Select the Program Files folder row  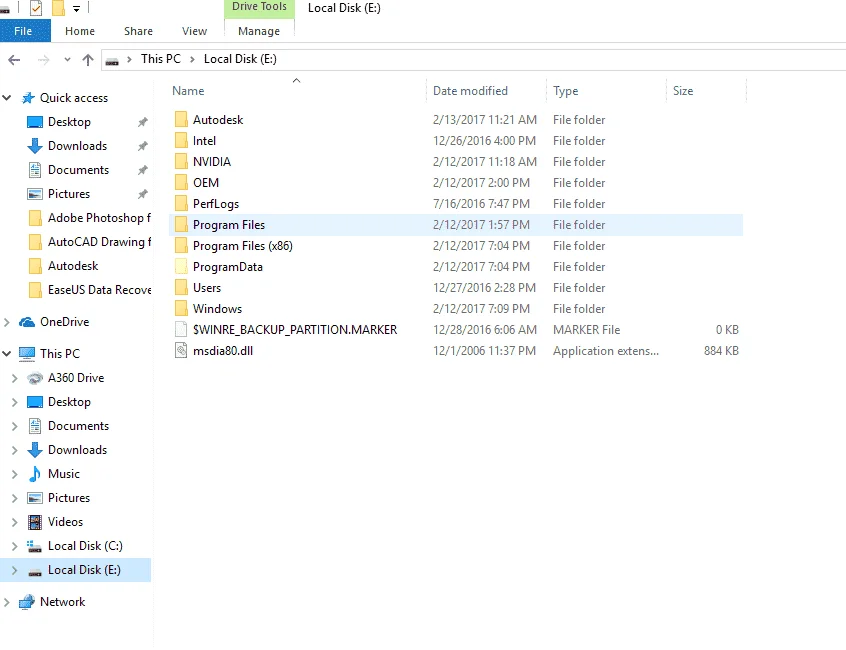coord(456,225)
